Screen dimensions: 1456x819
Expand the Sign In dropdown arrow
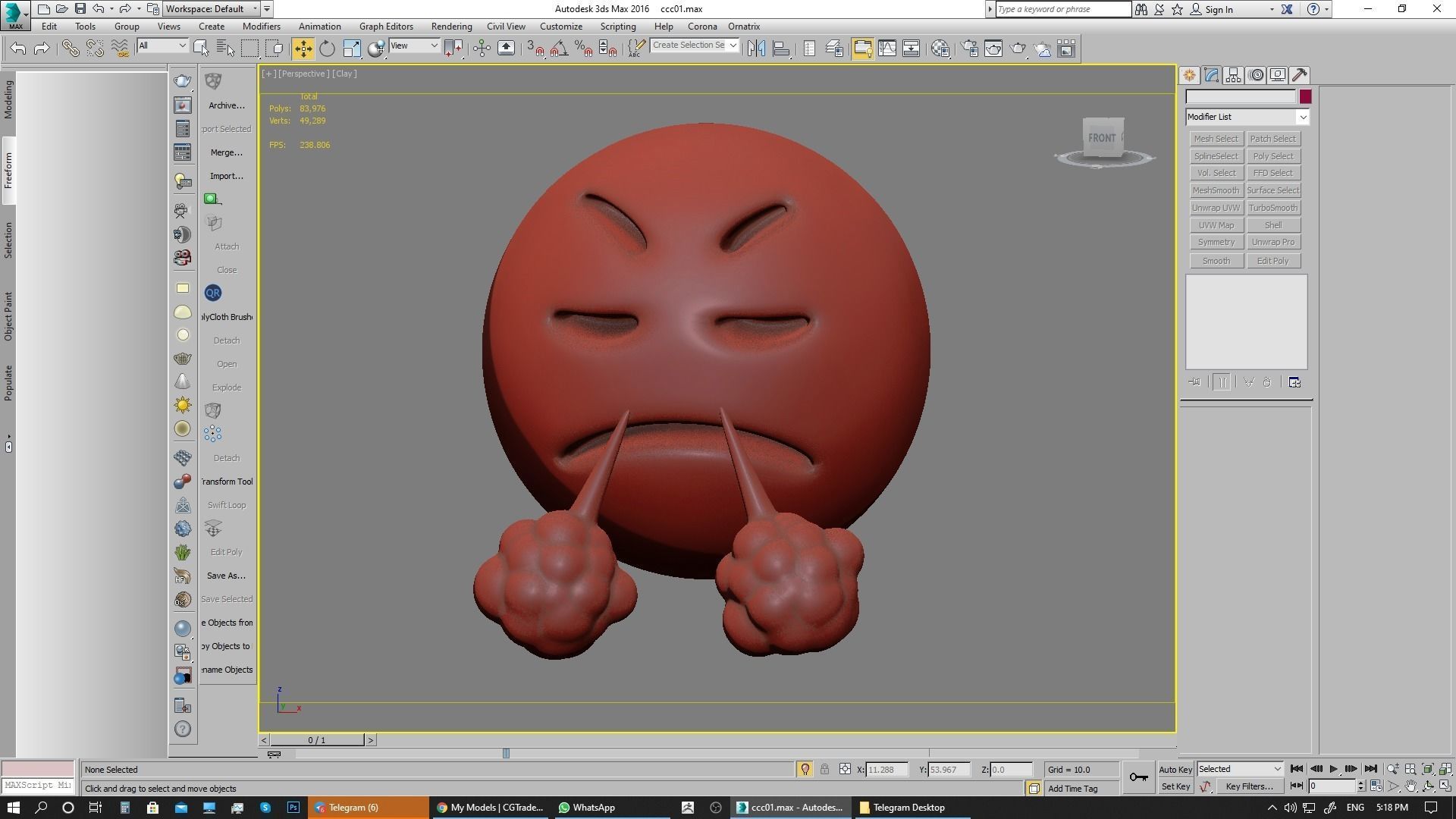pos(1272,9)
